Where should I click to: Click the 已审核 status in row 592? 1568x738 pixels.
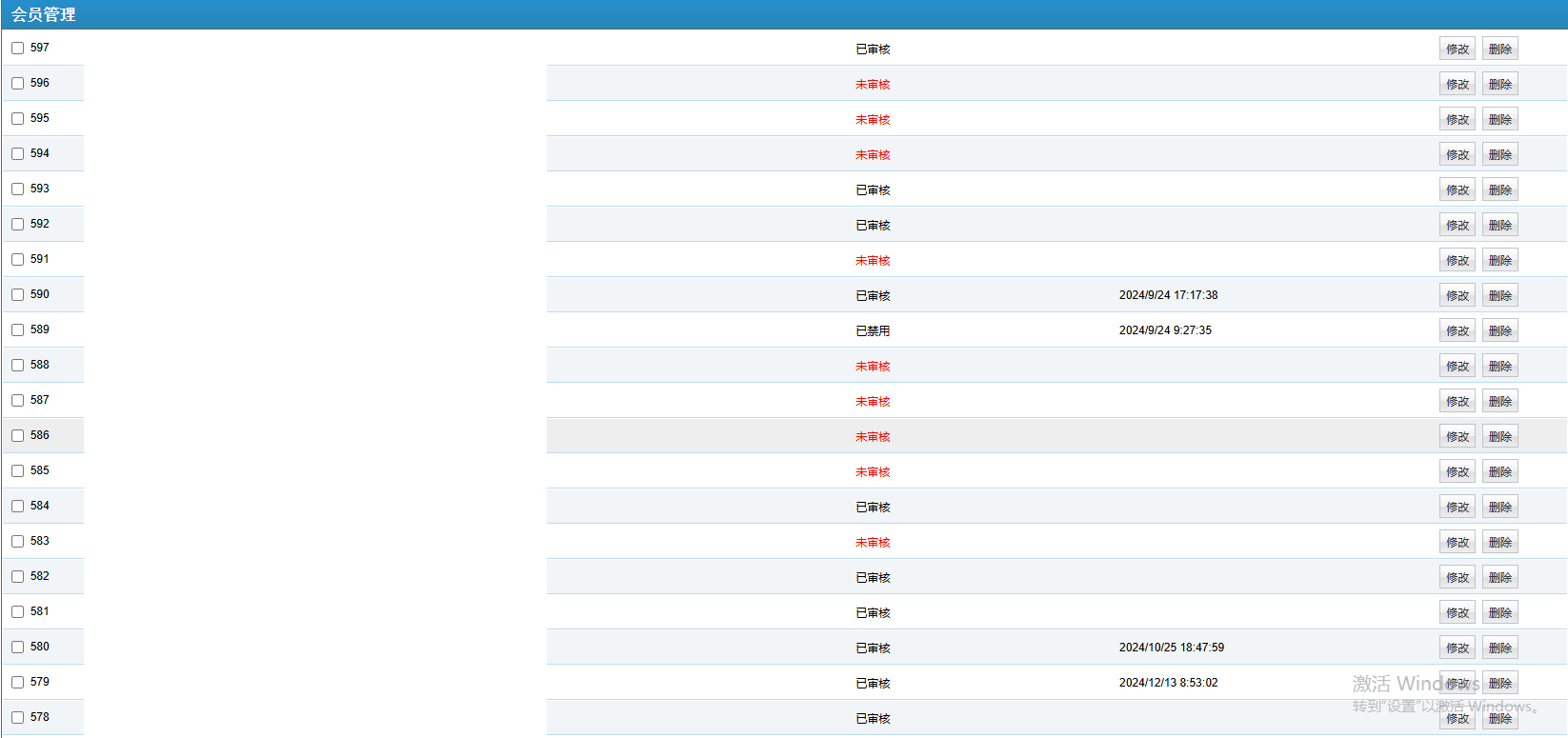[x=872, y=226]
